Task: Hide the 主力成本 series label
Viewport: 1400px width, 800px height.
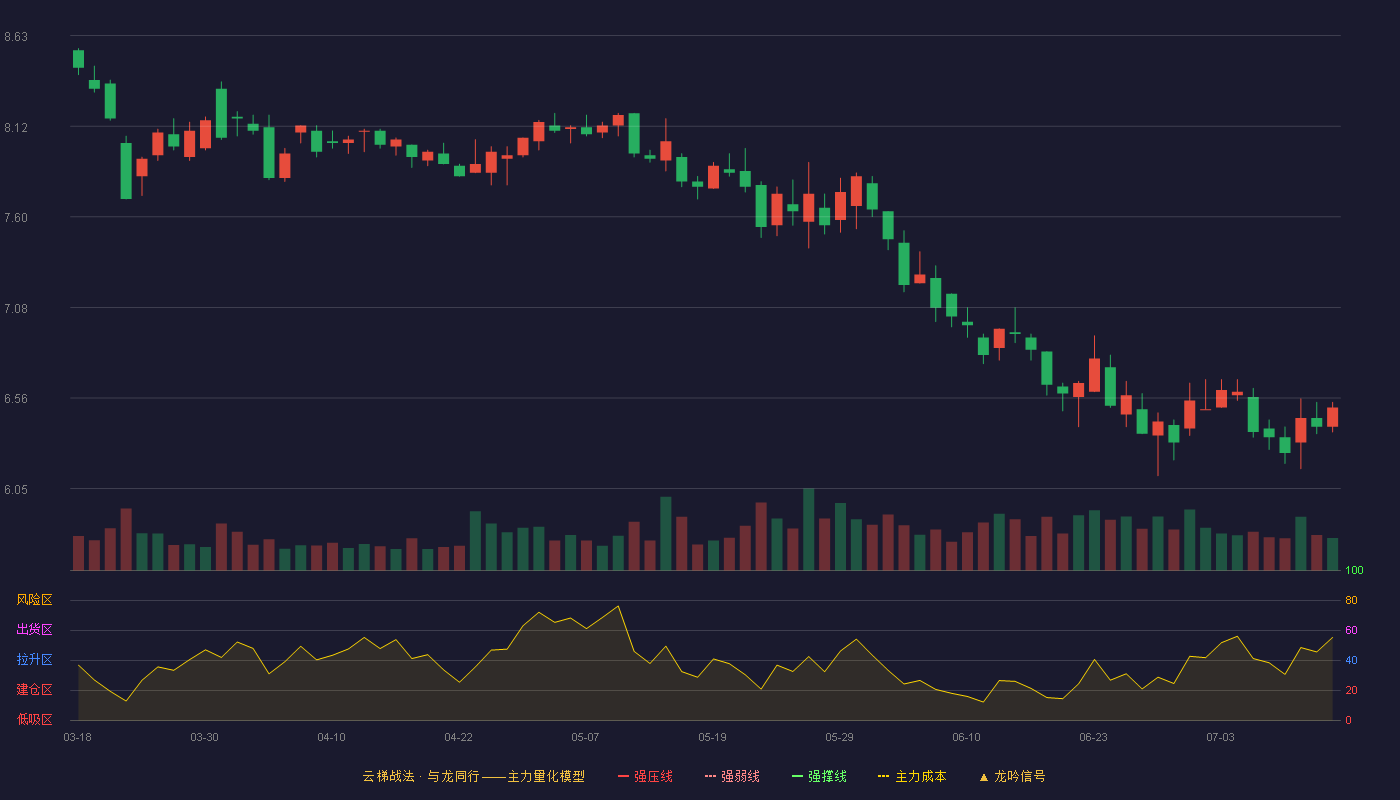Action: pos(920,776)
